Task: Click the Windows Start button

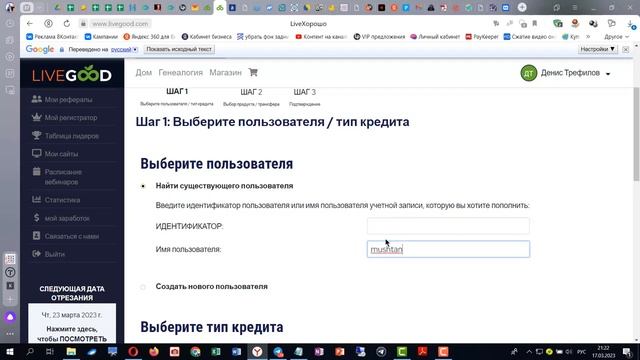Action: pos(10,351)
